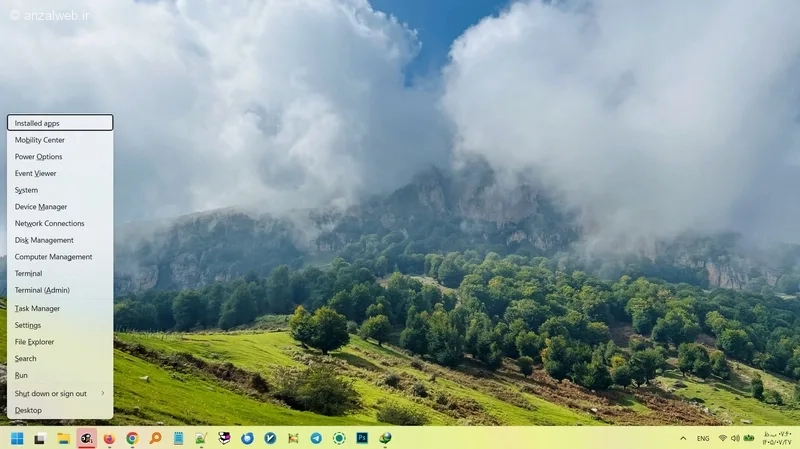Image resolution: width=800 pixels, height=449 pixels.
Task: Launch Photoshop from the taskbar
Action: tap(362, 438)
